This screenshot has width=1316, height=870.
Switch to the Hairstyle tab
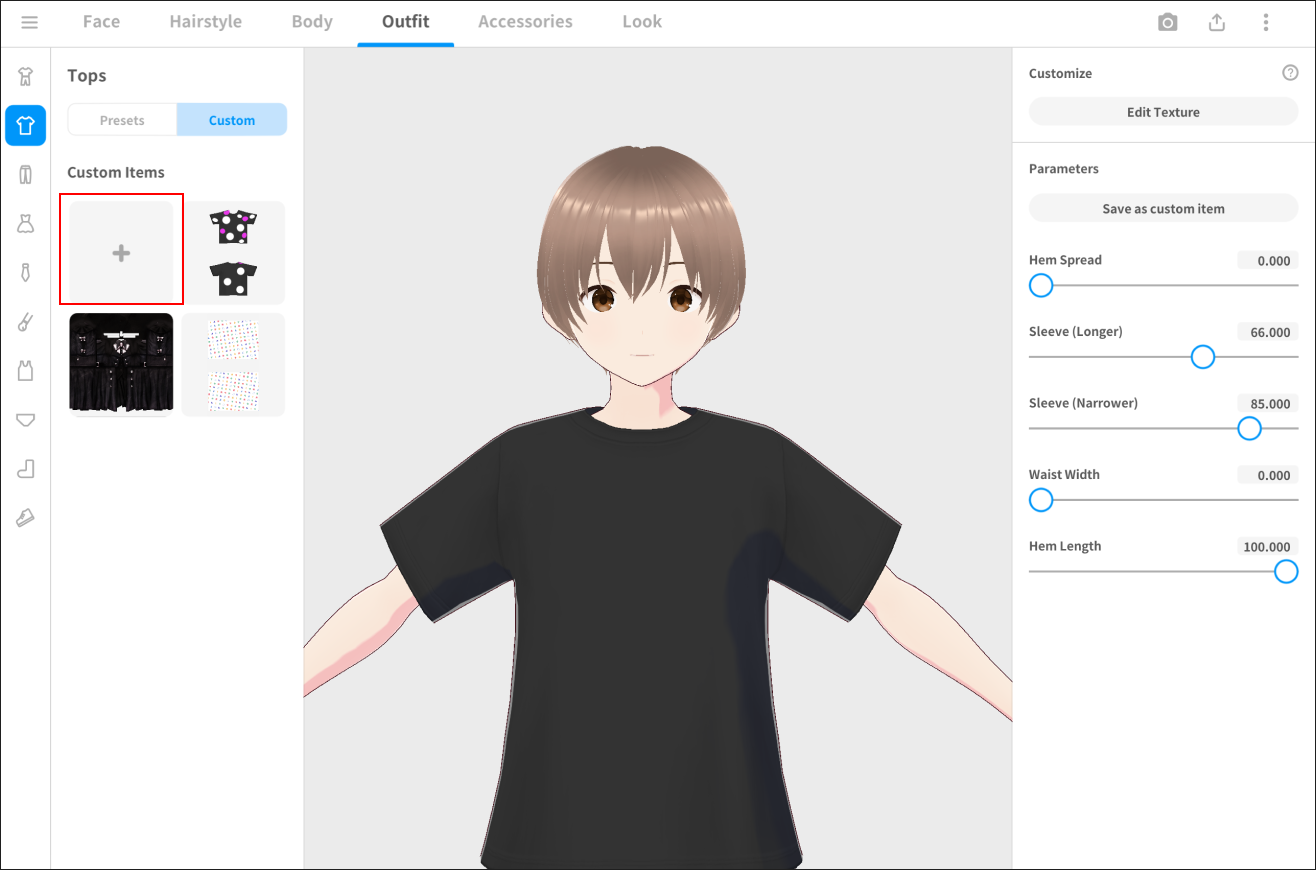[x=205, y=22]
